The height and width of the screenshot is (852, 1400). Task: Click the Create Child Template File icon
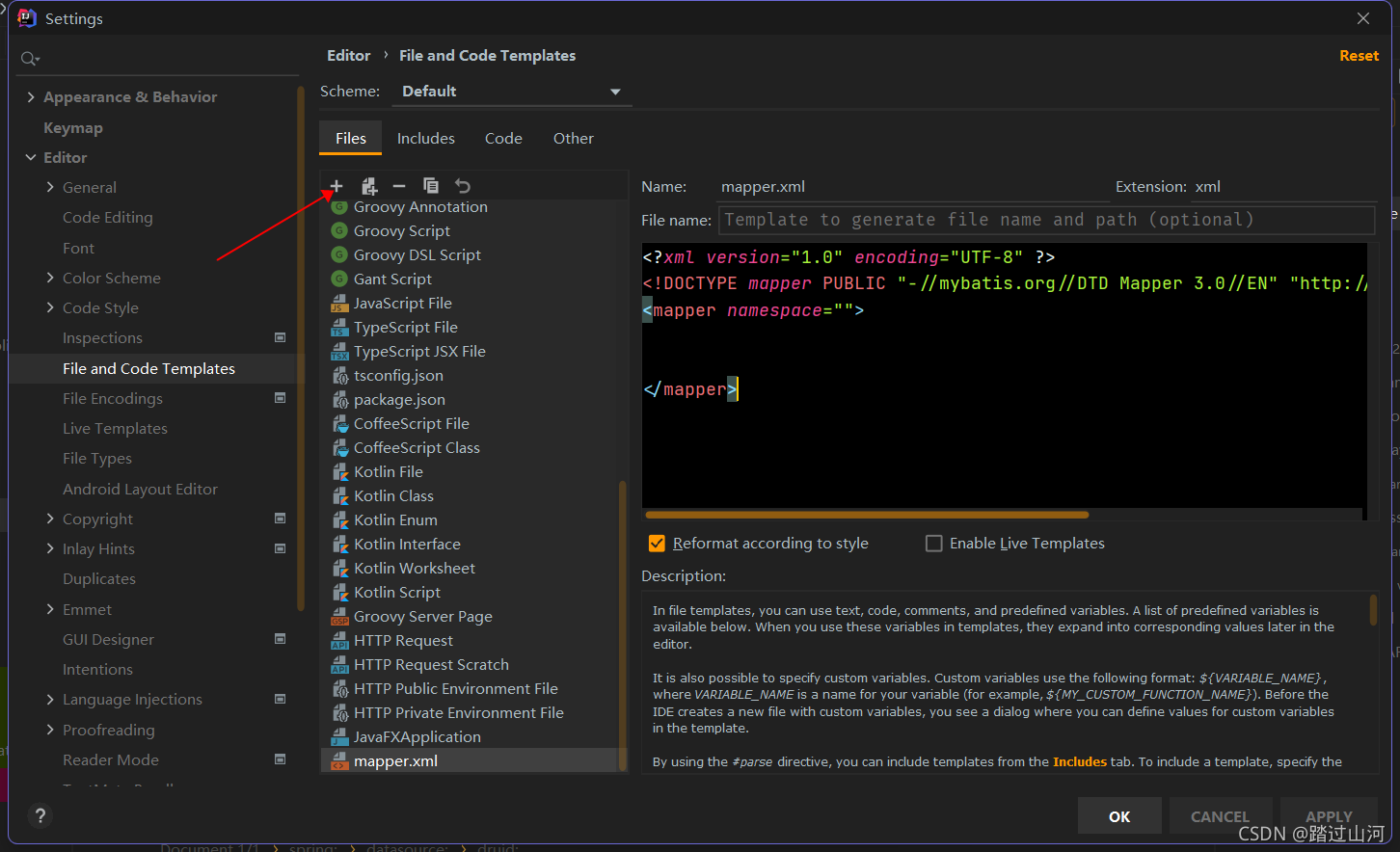[x=368, y=186]
